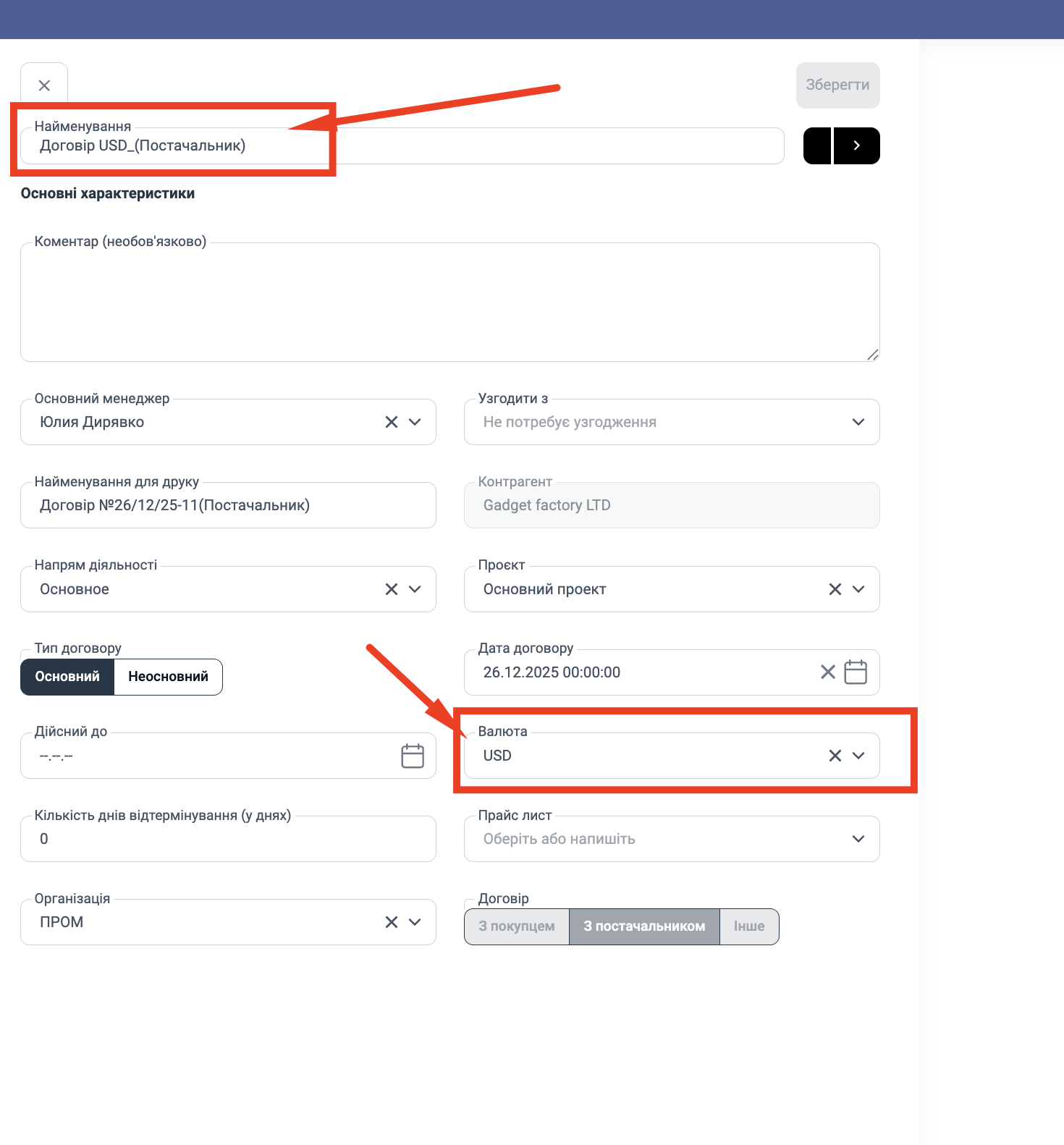Clear the Організація ПРОМ selection
This screenshot has height=1145, width=1064.
pyautogui.click(x=392, y=922)
